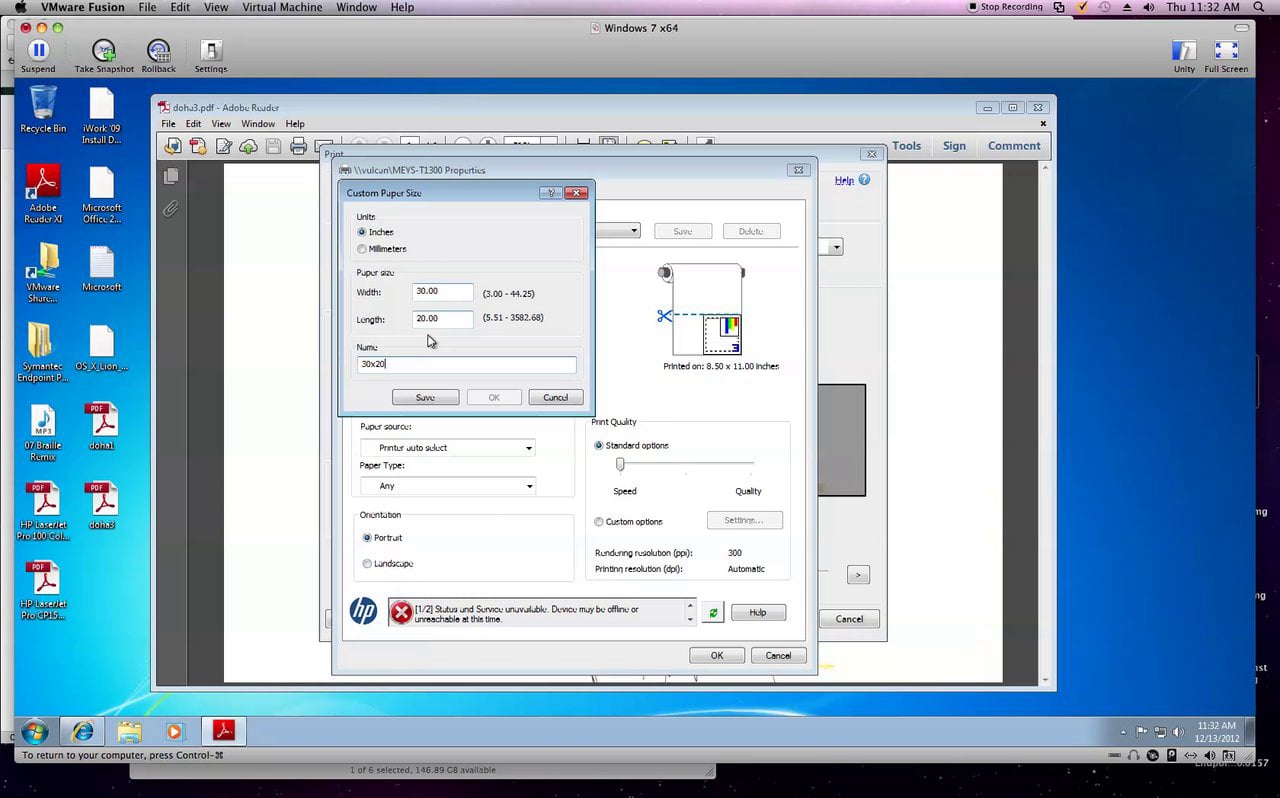Screen dimensions: 1280x798
Task: Click the Help link in the Print dialog
Action: pos(844,181)
